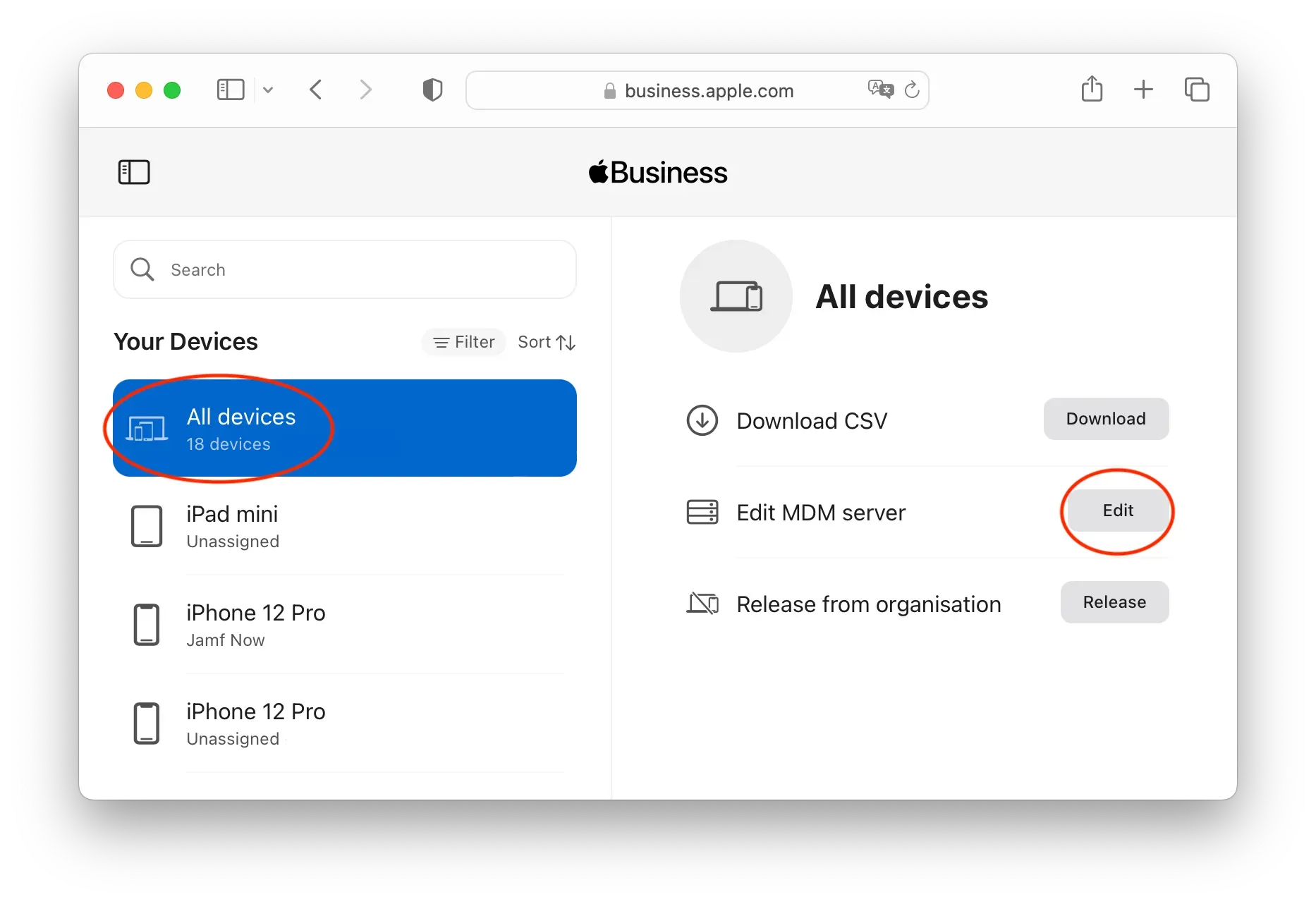
Task: Click the Download button for CSV export
Action: (1106, 418)
